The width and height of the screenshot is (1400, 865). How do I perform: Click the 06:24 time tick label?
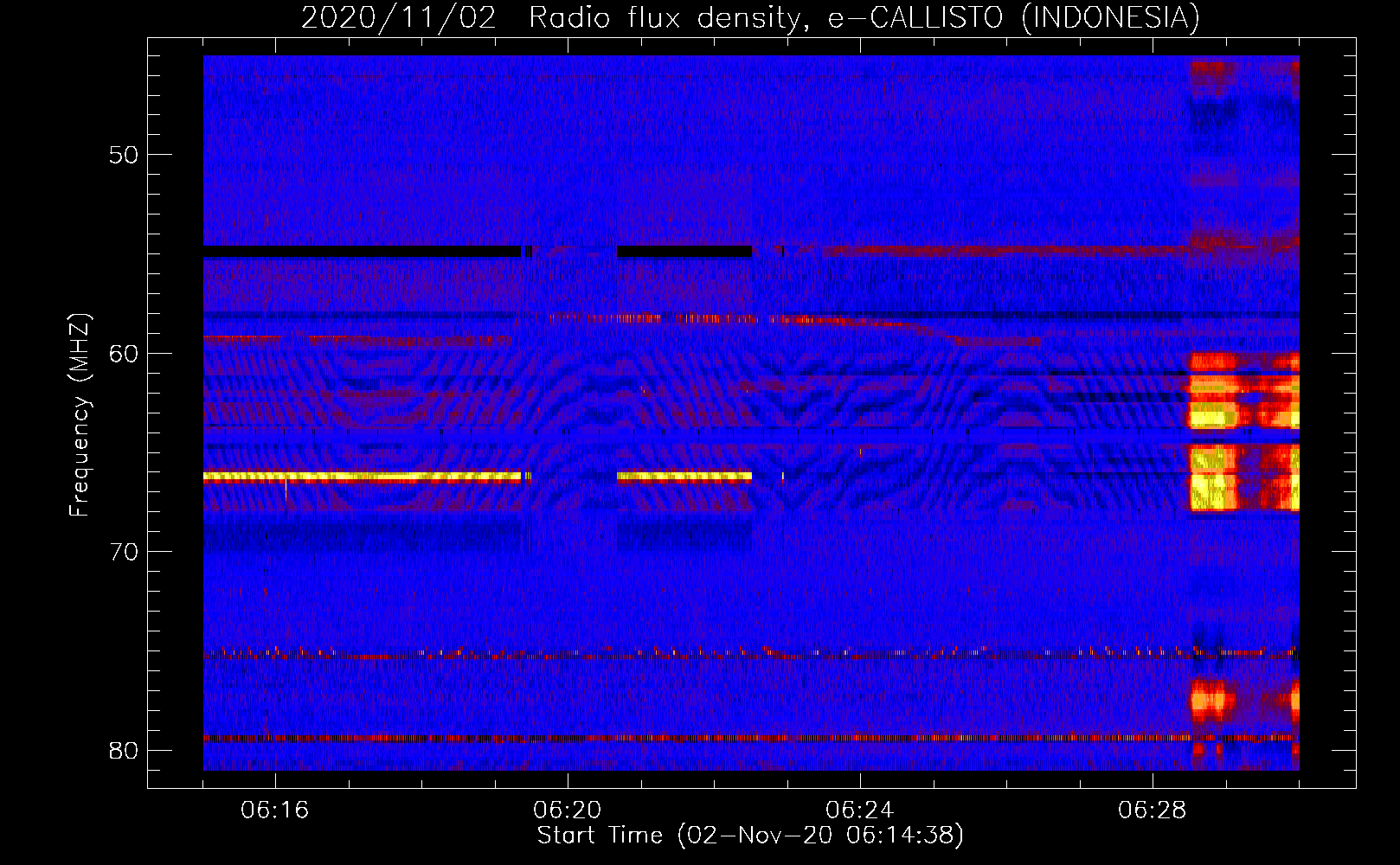point(860,811)
